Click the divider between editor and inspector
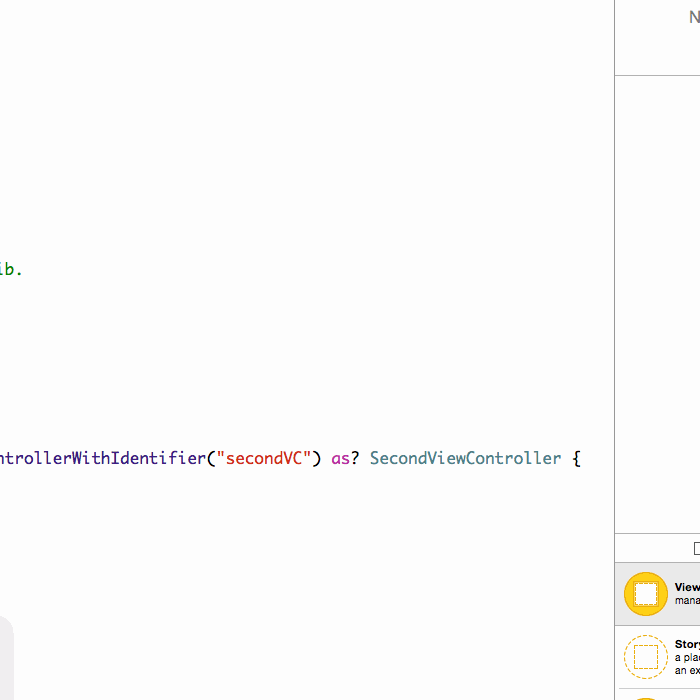 614,300
